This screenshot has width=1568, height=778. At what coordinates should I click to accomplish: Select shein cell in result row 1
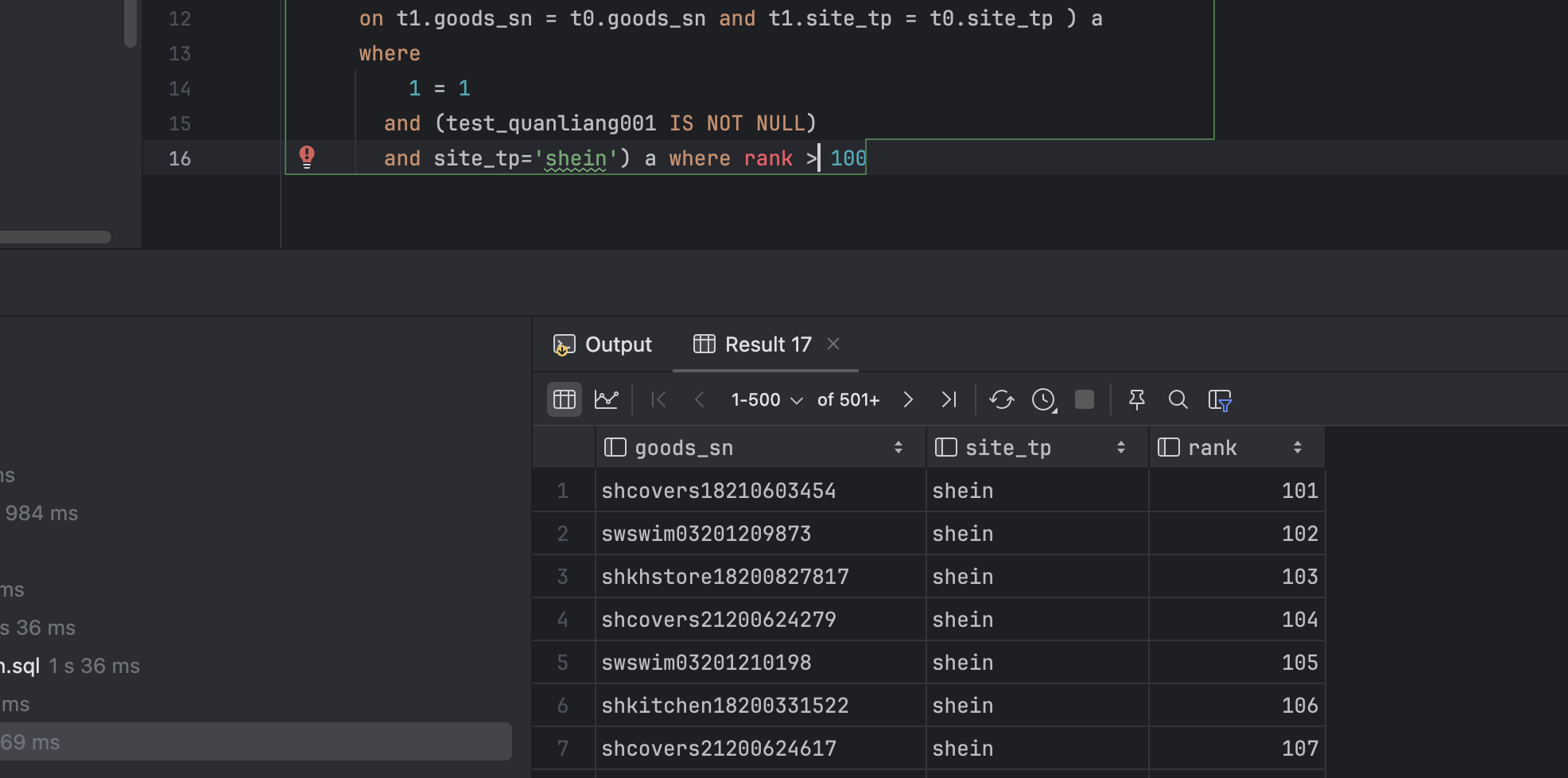pos(1038,491)
